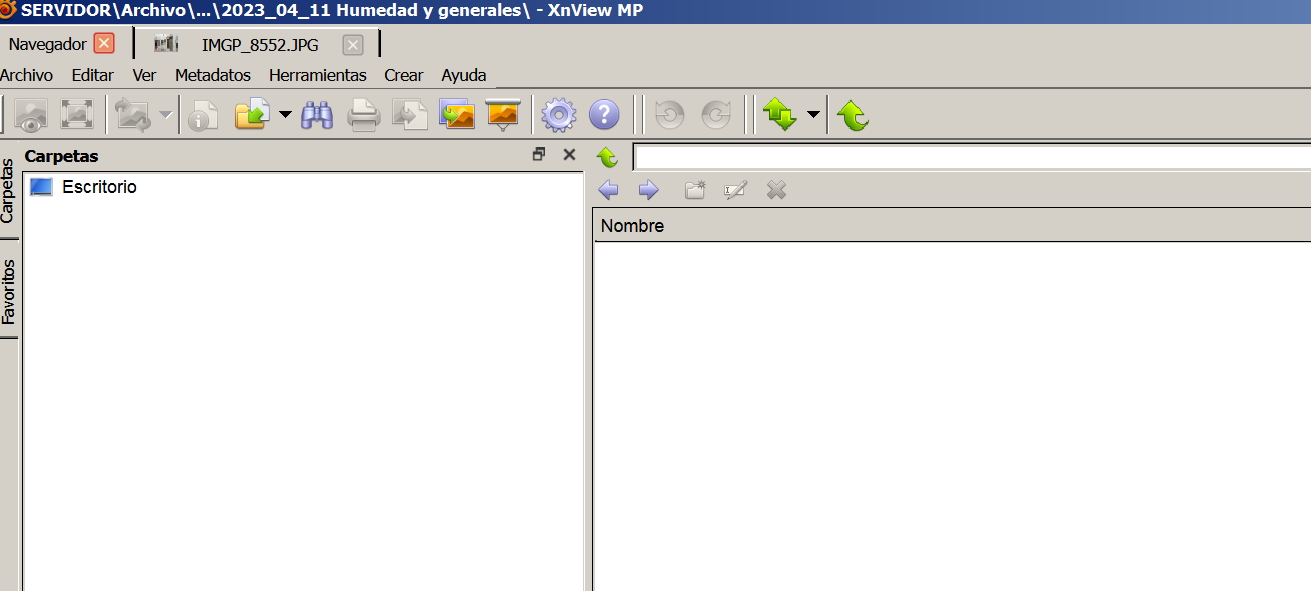1311x591 pixels.
Task: Open the Crear menu
Action: pyautogui.click(x=404, y=75)
